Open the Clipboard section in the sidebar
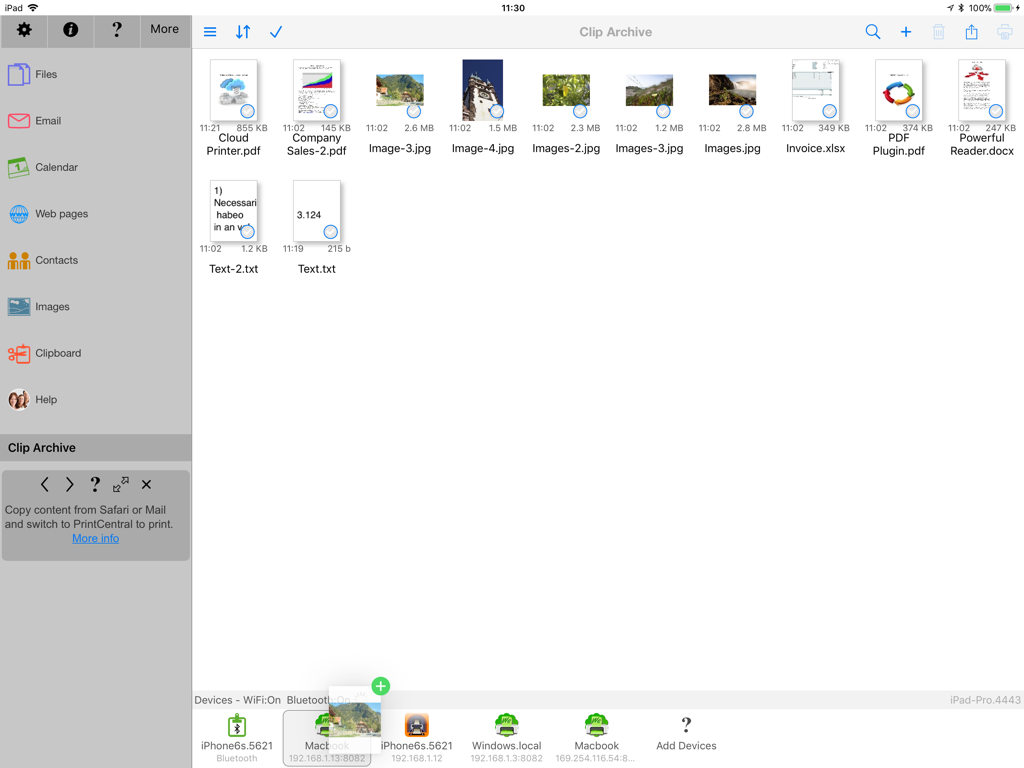 (x=57, y=353)
